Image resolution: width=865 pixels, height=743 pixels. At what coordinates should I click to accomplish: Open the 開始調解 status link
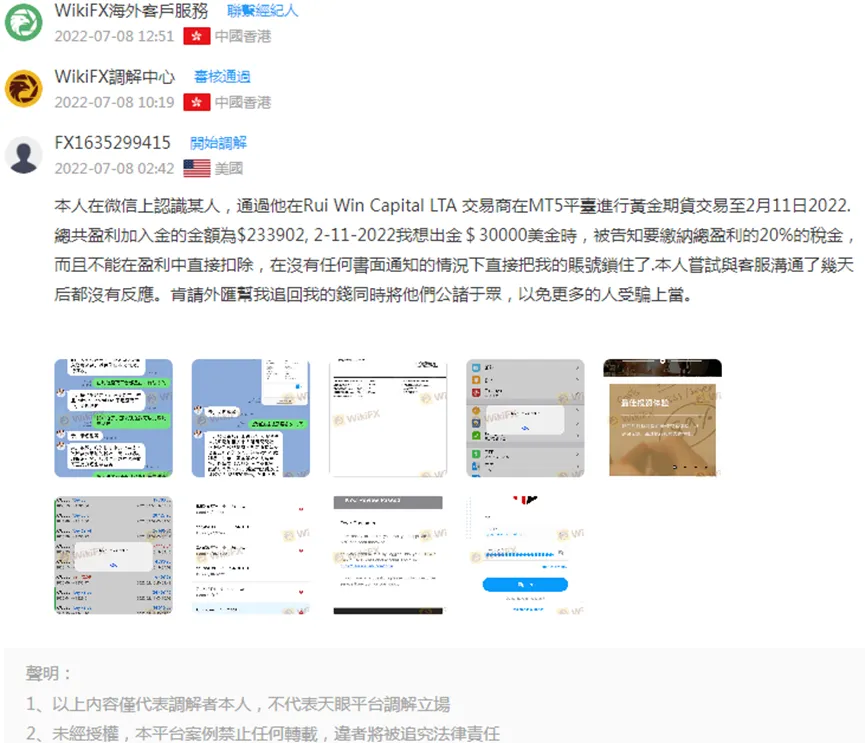click(x=218, y=143)
